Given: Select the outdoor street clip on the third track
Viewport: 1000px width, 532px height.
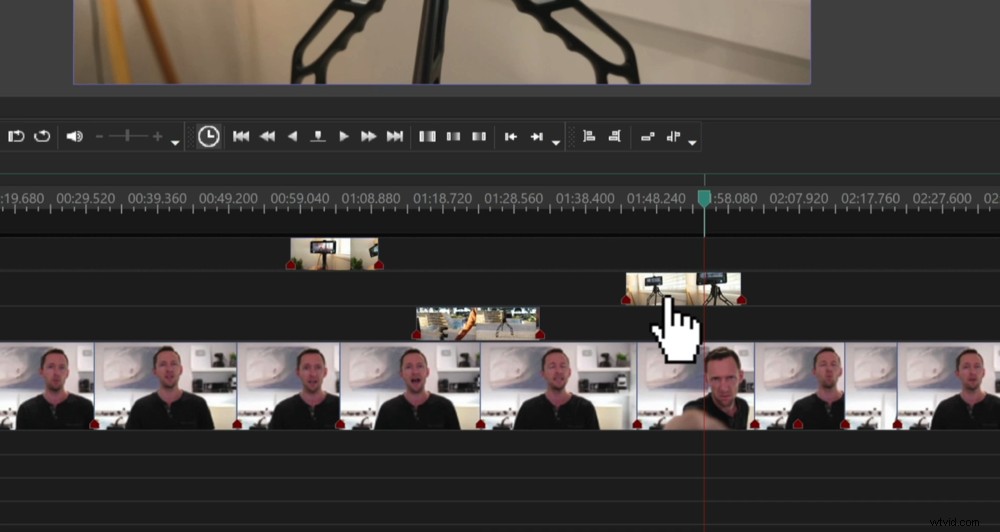Looking at the screenshot, I should (x=478, y=323).
